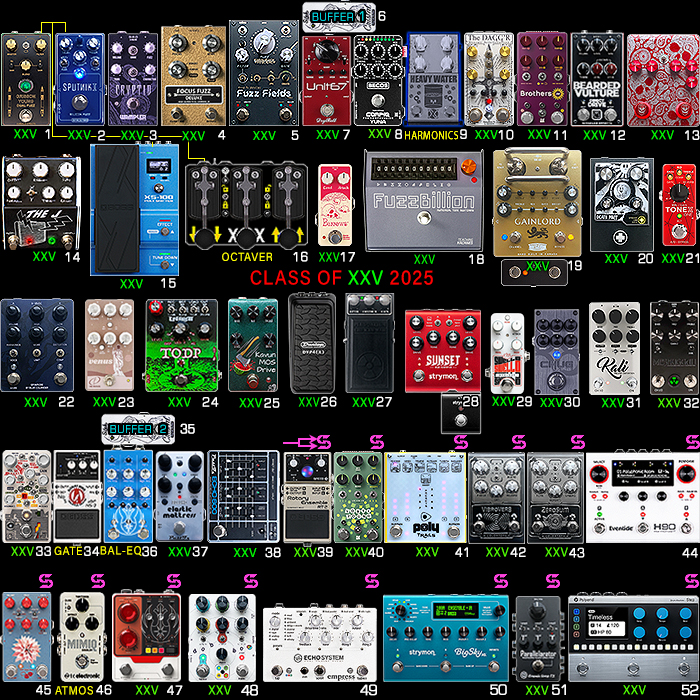This screenshot has height=700, width=700.
Task: Select the pink Venus pedal
Action: 109,345
